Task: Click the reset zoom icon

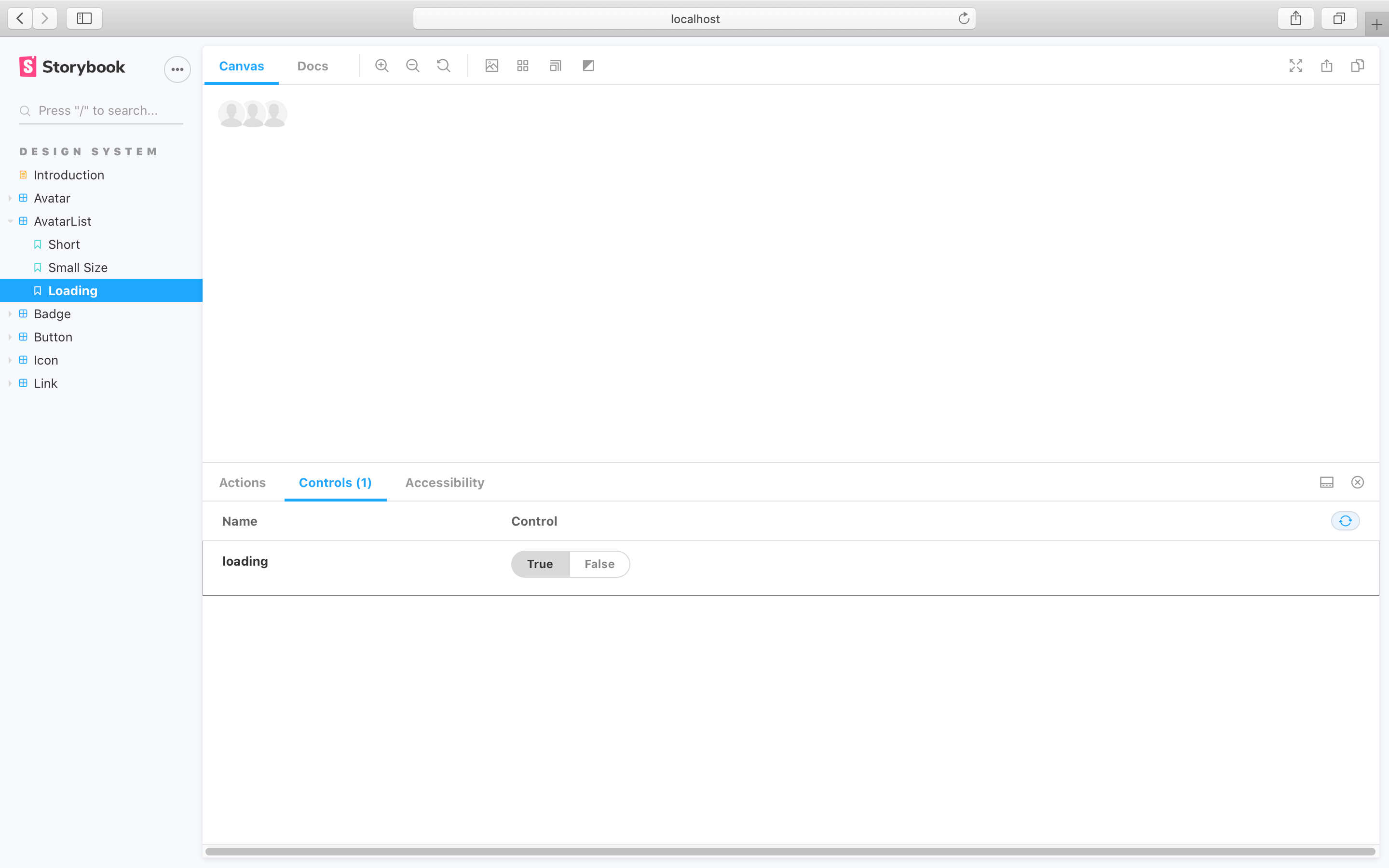Action: (x=444, y=65)
